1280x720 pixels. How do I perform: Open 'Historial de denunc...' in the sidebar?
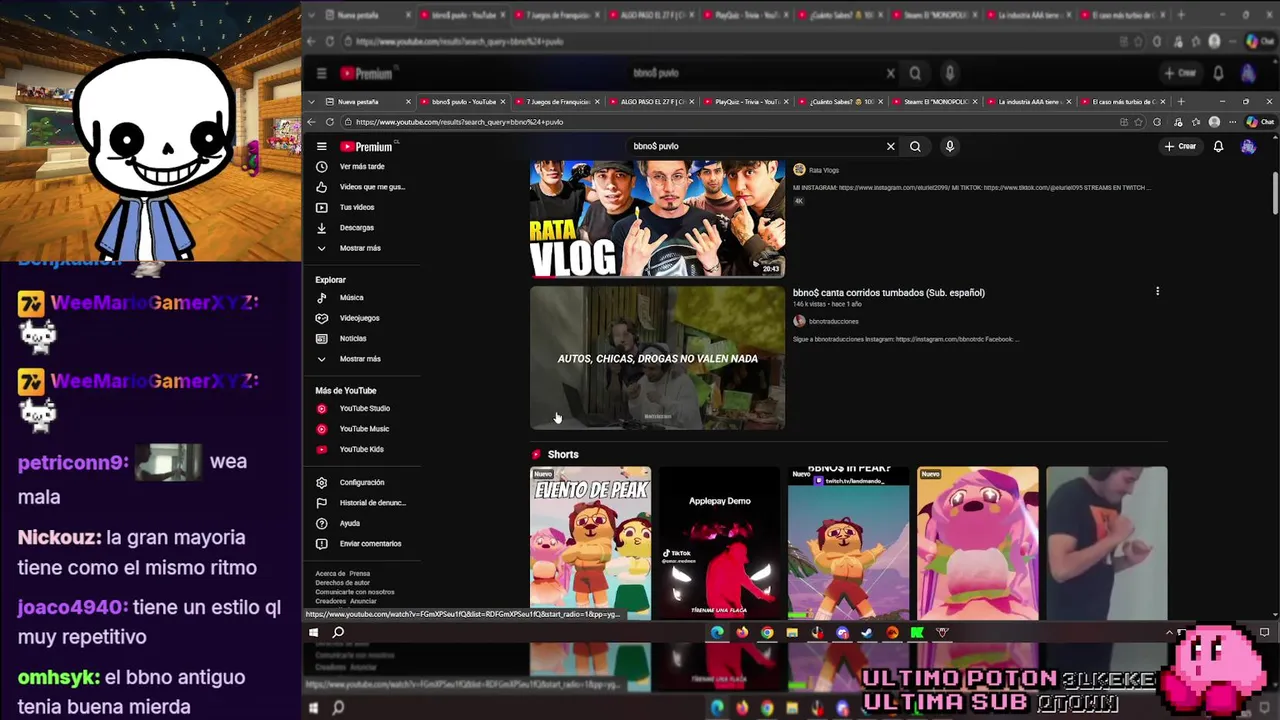coord(362,503)
